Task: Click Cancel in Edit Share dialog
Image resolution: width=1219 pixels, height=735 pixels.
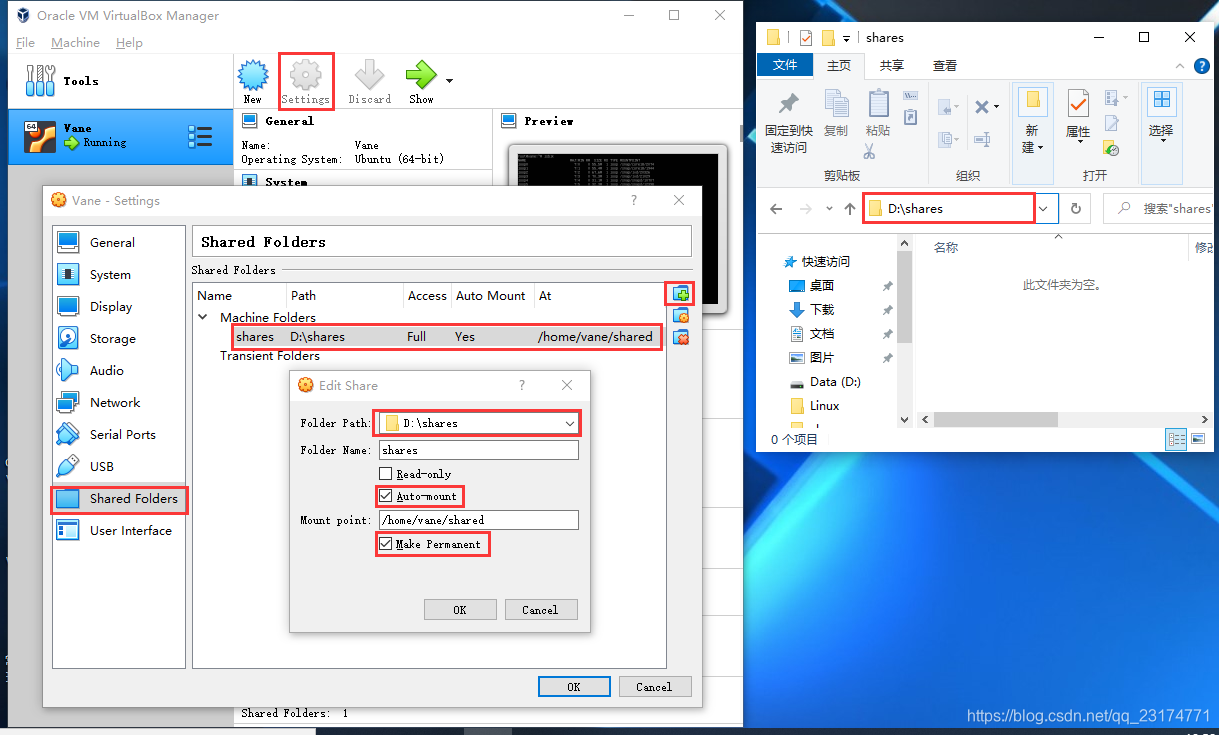Action: pyautogui.click(x=540, y=610)
